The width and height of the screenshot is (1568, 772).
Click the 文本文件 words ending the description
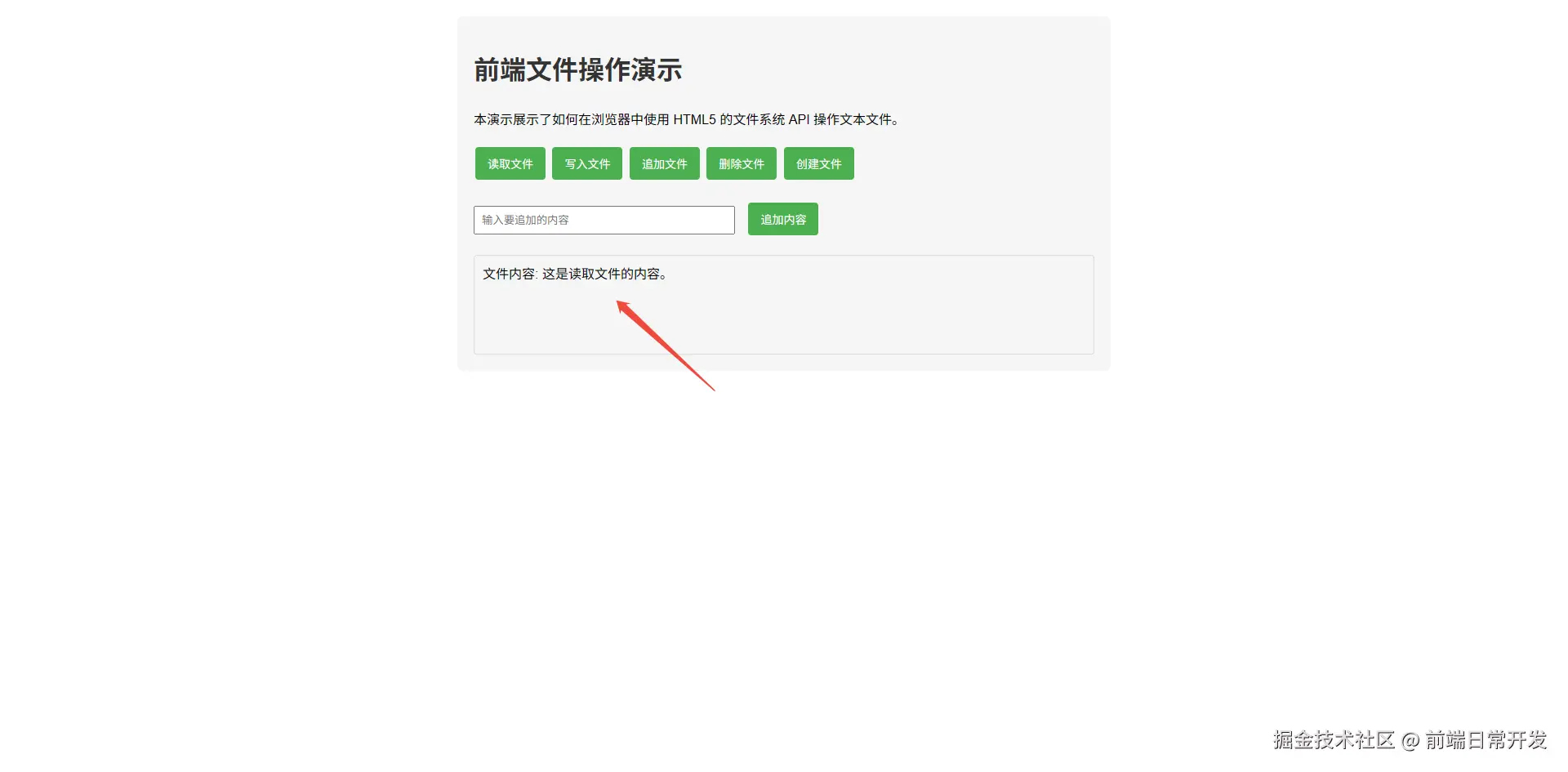866,119
